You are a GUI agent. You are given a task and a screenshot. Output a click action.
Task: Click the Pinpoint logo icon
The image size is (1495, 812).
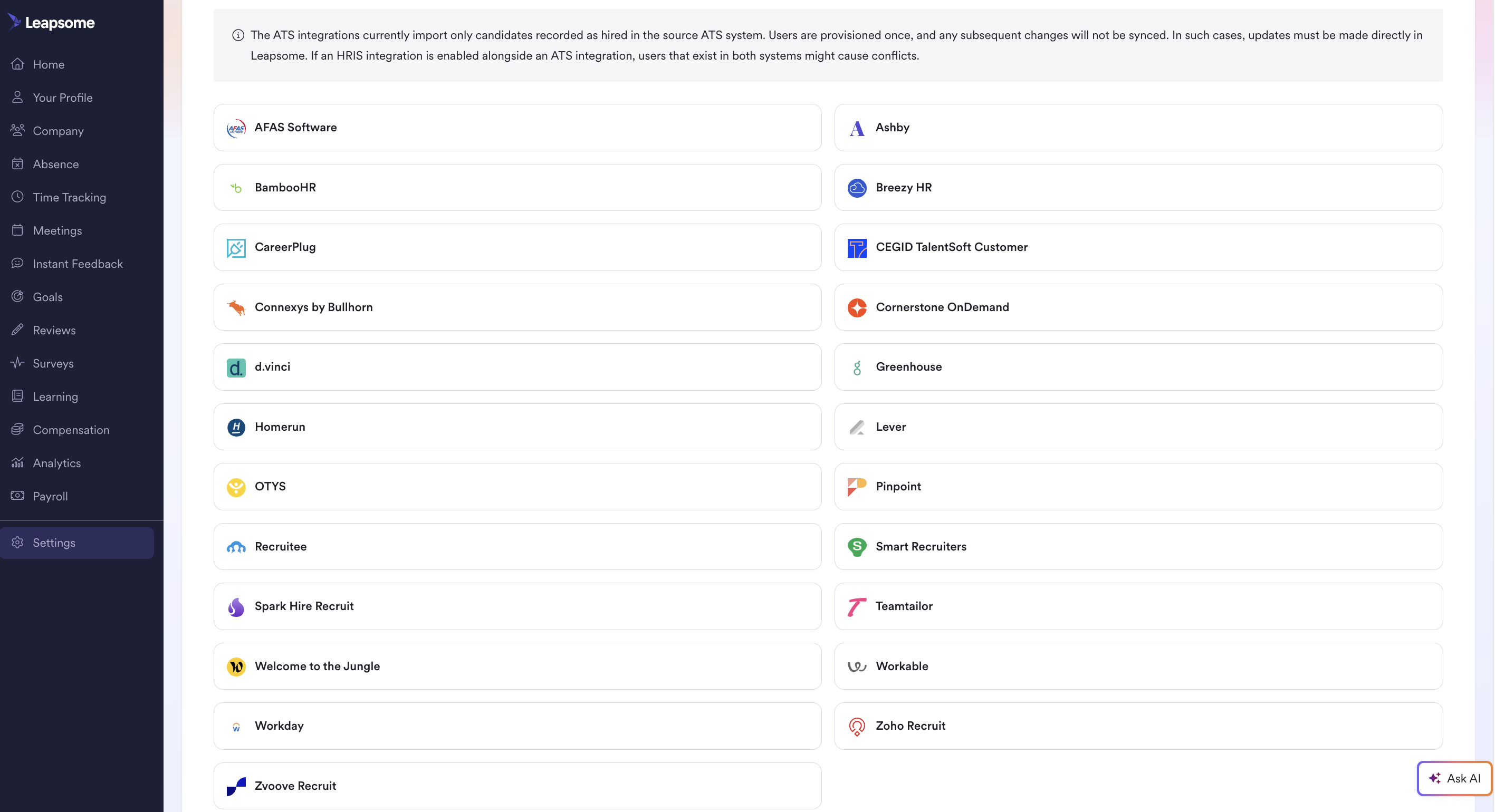click(x=857, y=487)
